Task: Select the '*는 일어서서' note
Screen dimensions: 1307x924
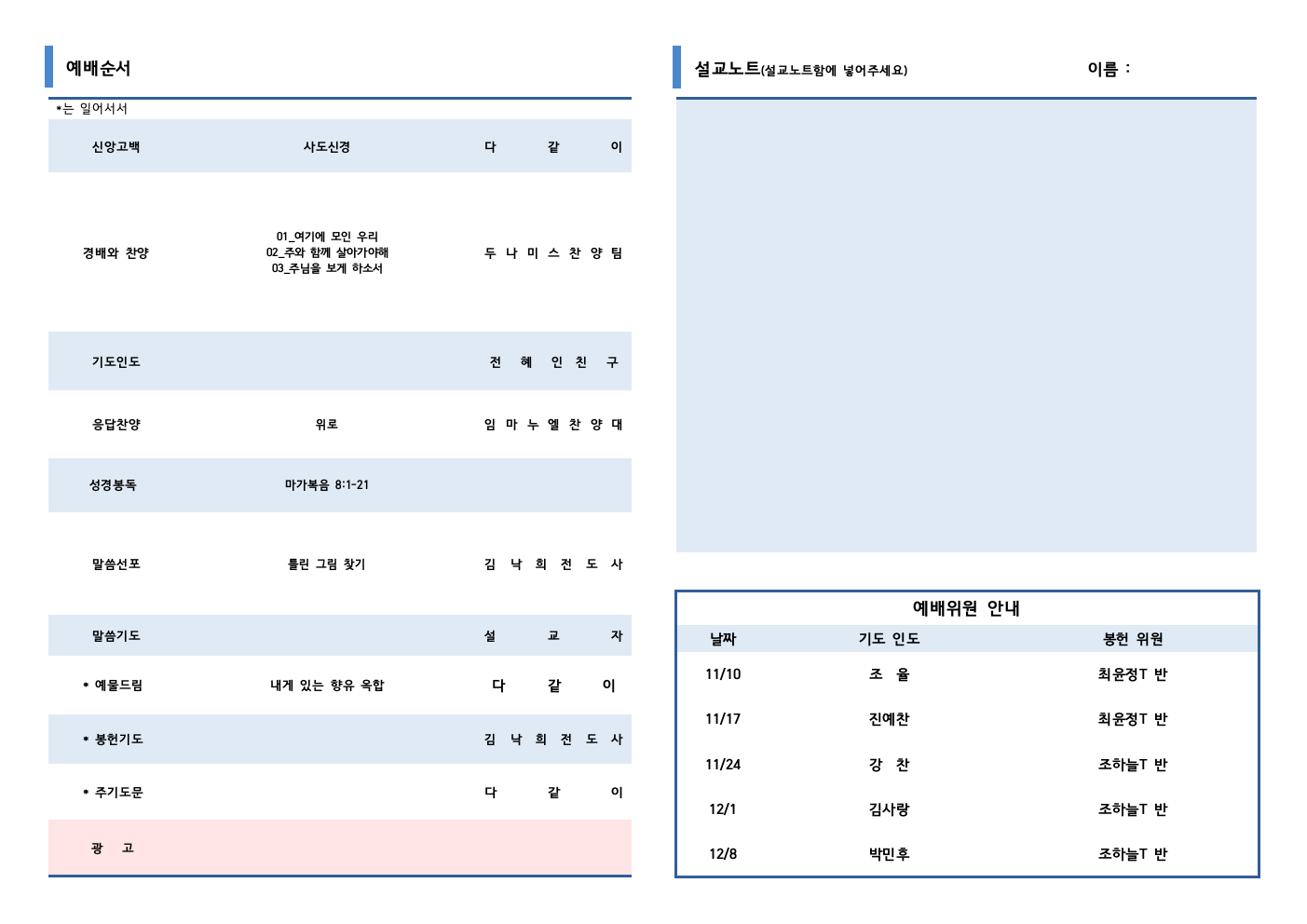Action: (x=91, y=109)
